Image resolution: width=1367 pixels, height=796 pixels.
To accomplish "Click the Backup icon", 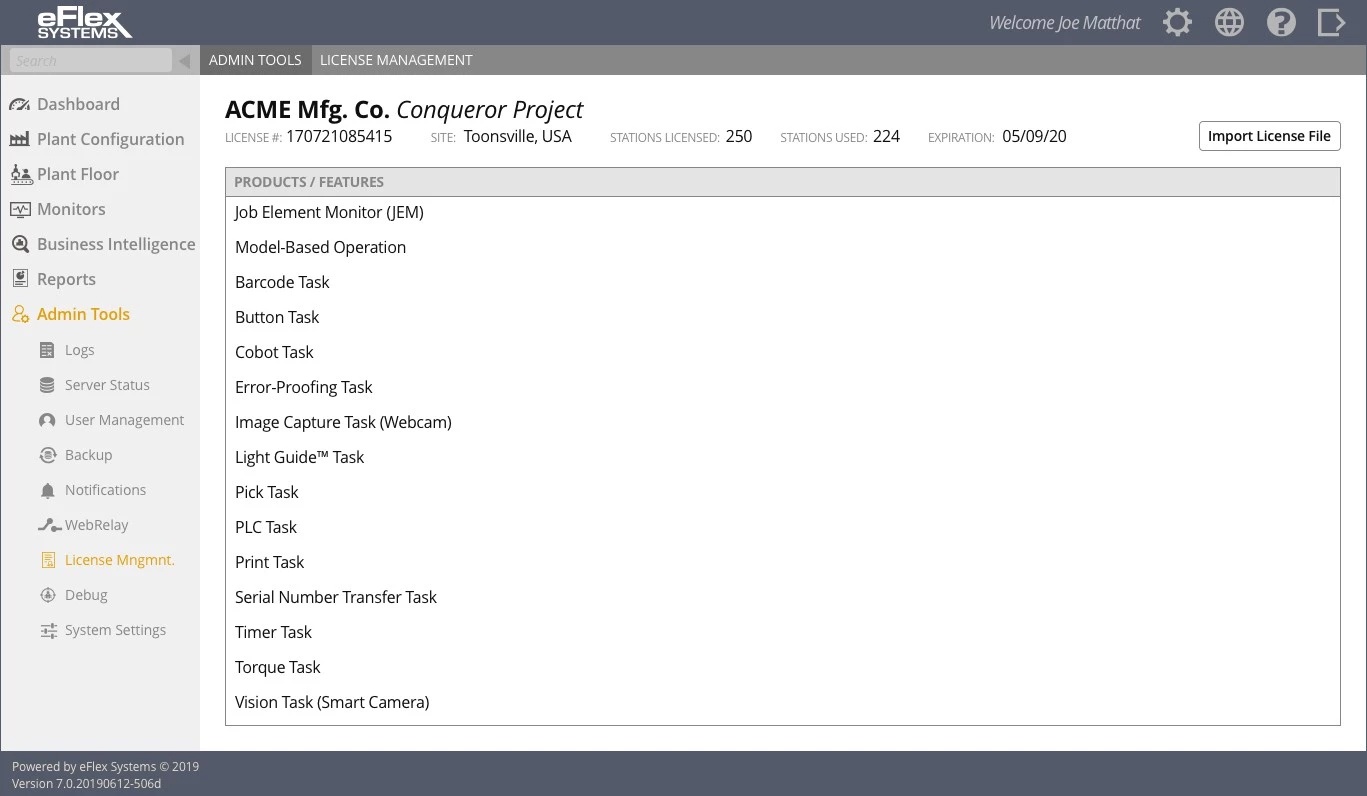I will pos(48,455).
